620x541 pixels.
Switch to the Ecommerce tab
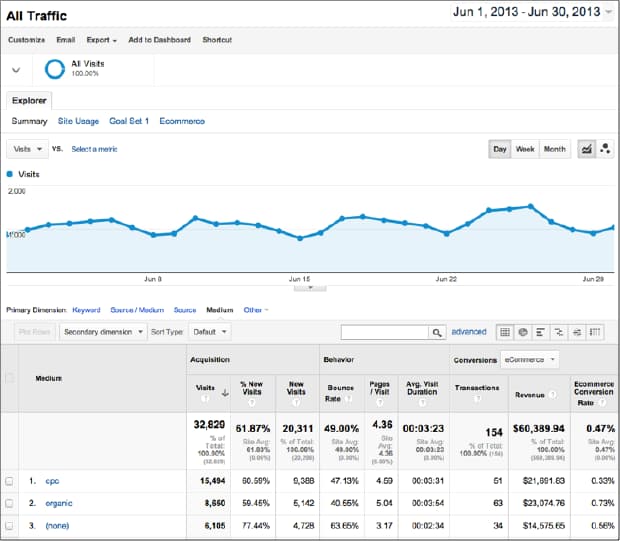tap(182, 121)
